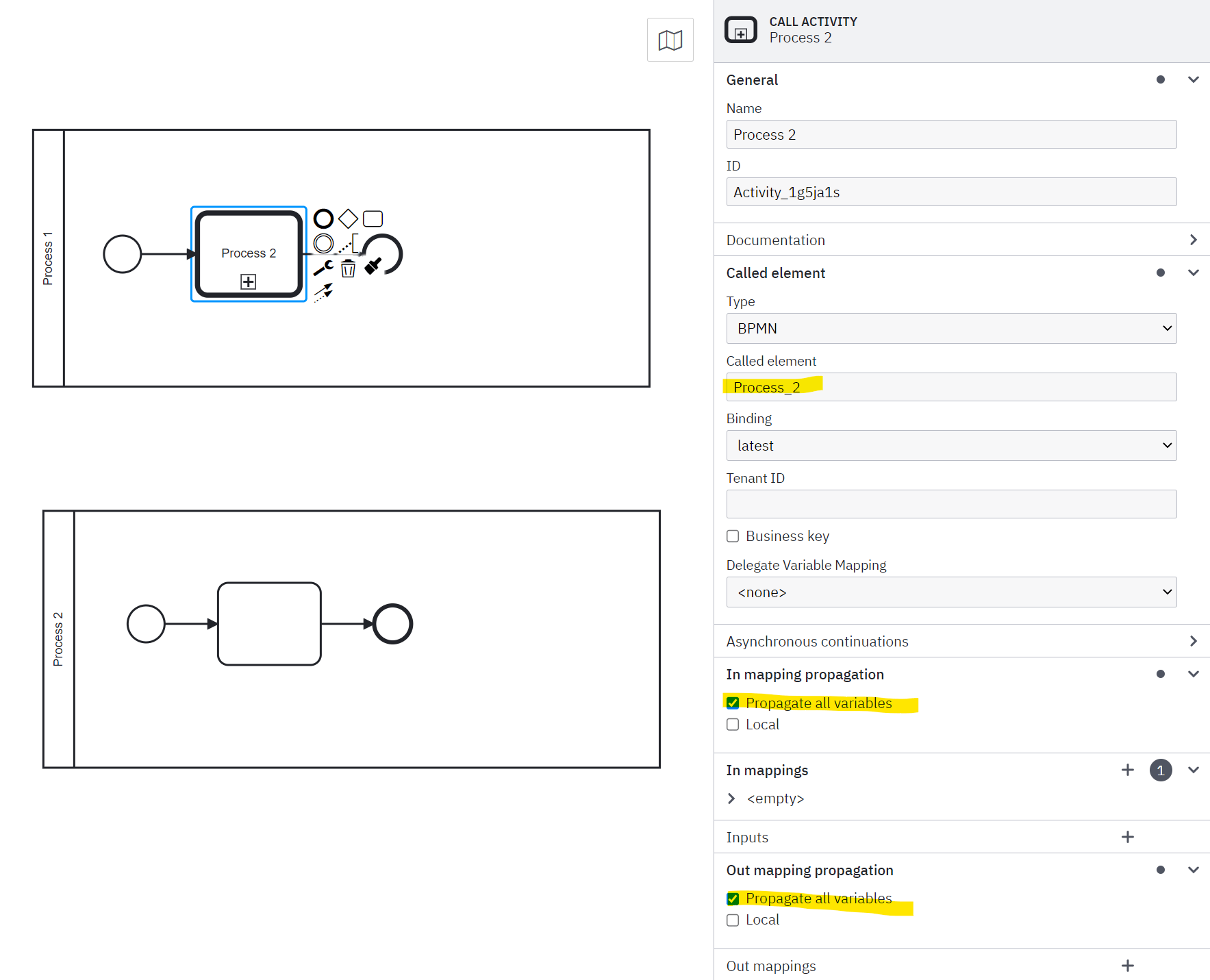Start connecting with the sequence flow arrow
The width and height of the screenshot is (1210, 980).
(x=323, y=291)
